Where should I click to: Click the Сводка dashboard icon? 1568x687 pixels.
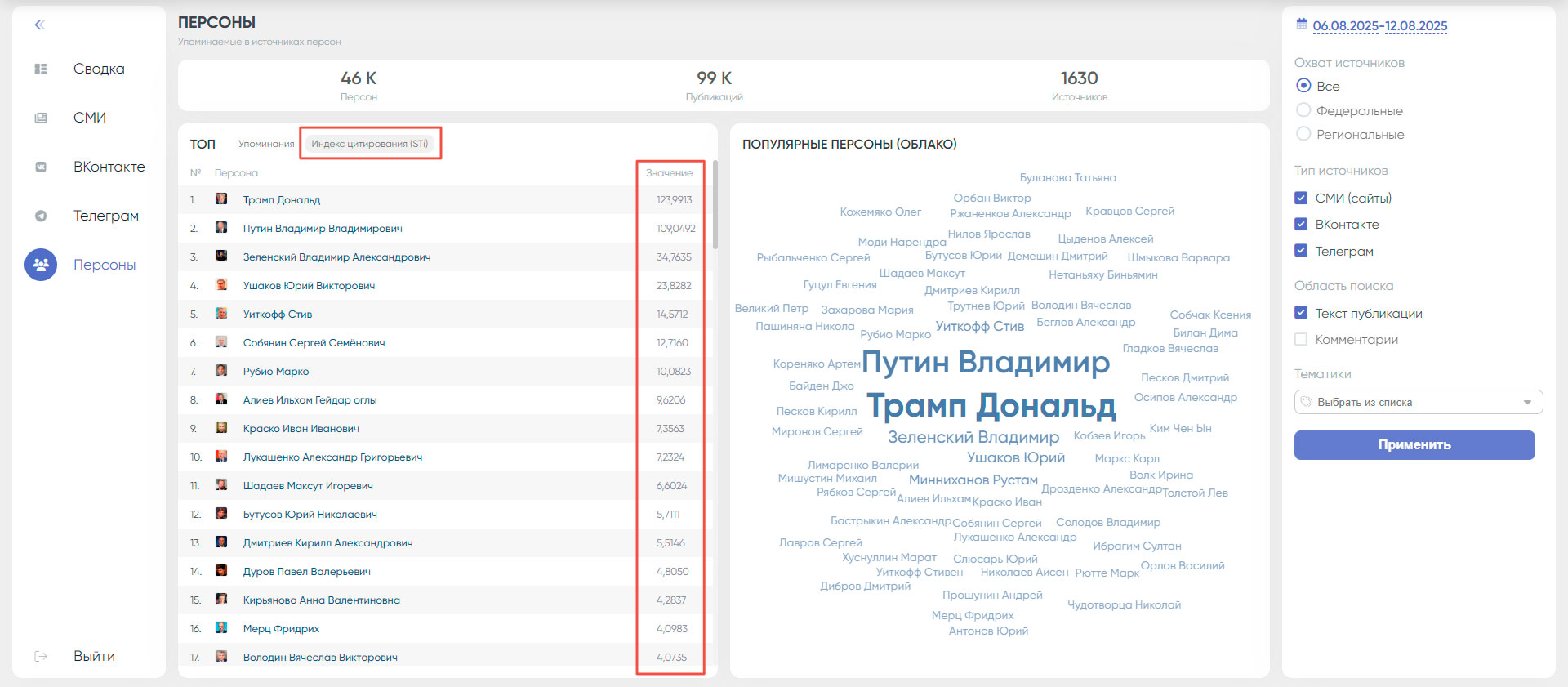tap(41, 69)
